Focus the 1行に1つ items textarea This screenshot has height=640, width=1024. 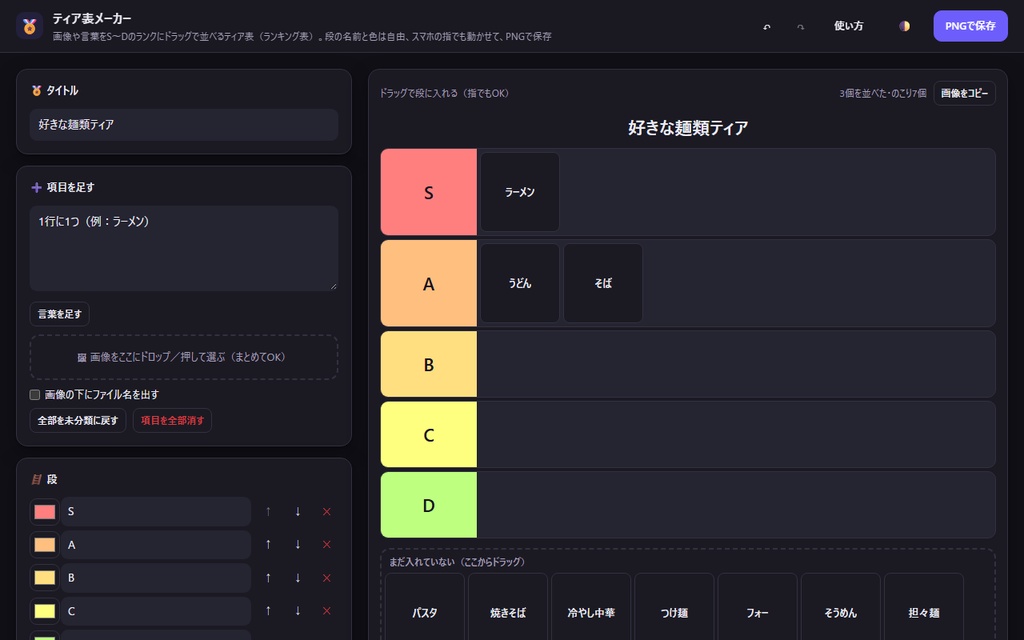[x=184, y=248]
